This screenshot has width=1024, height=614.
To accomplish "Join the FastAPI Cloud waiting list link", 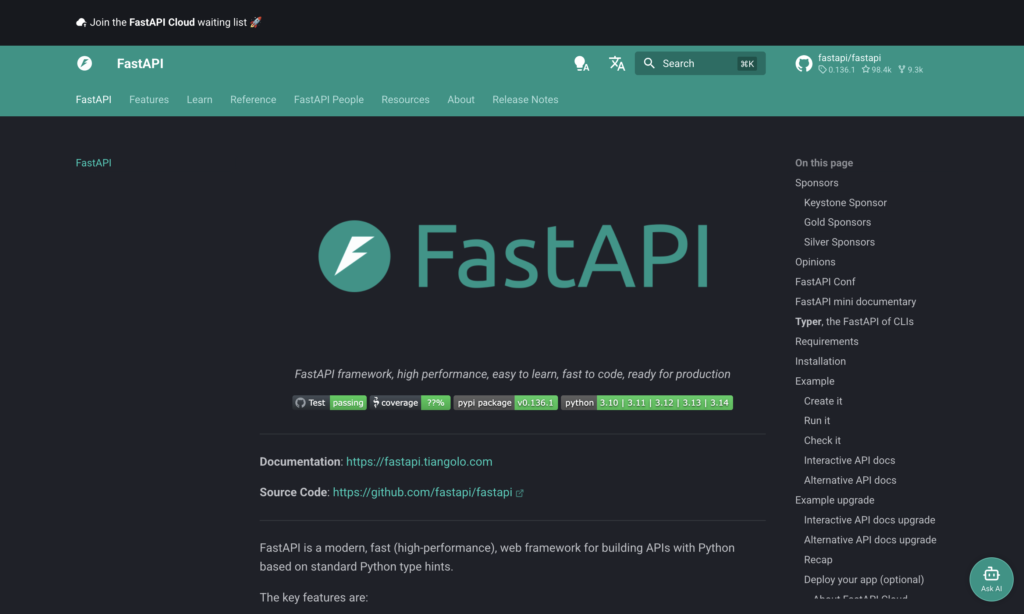I will pos(169,22).
